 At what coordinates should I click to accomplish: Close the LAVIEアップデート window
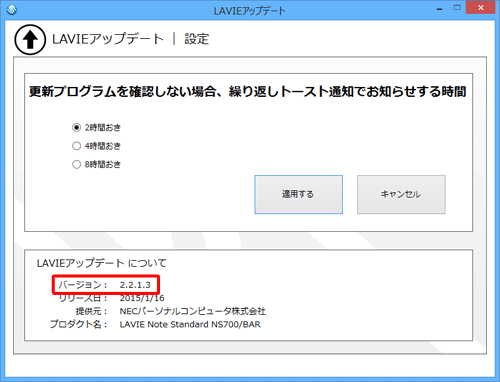pyautogui.click(x=480, y=8)
